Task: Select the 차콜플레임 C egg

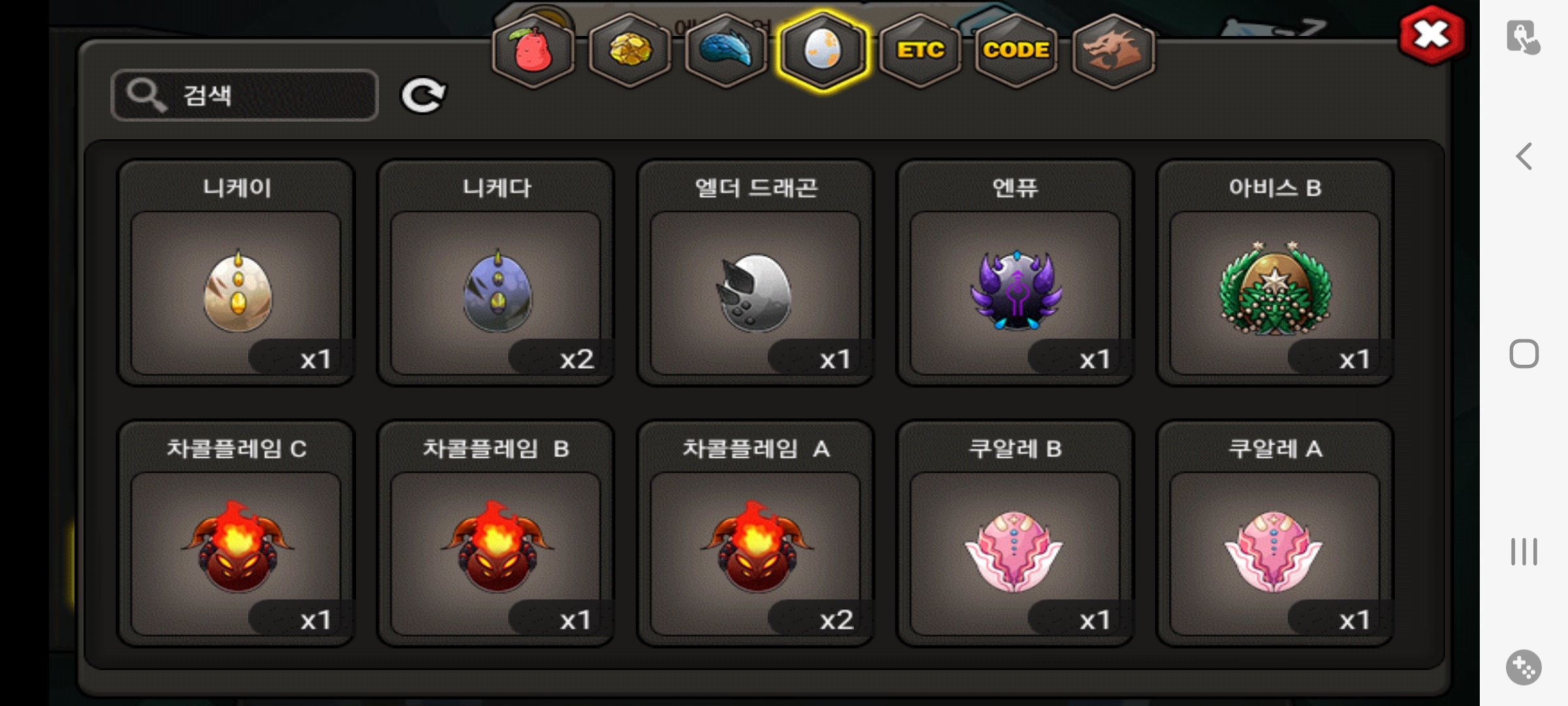Action: click(236, 533)
